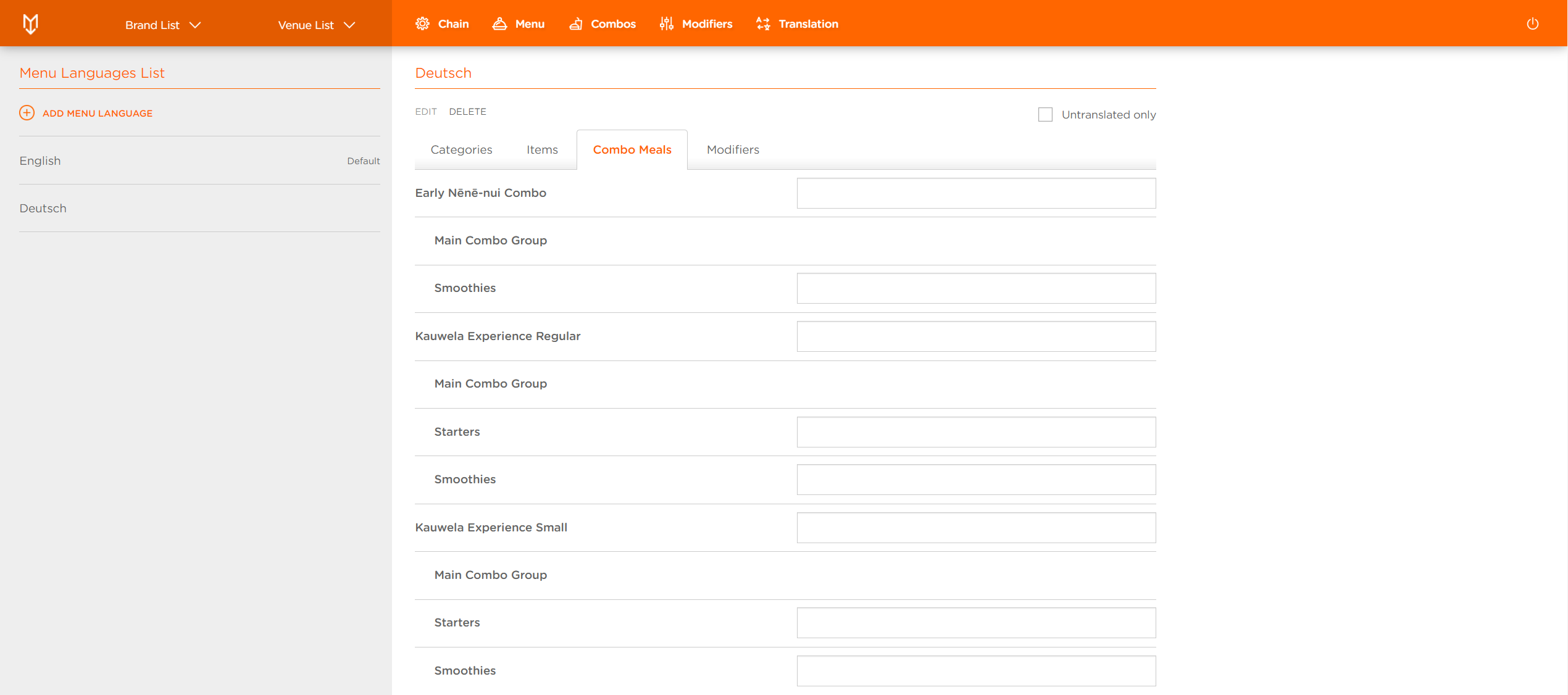Click the power logout icon

(x=1532, y=24)
